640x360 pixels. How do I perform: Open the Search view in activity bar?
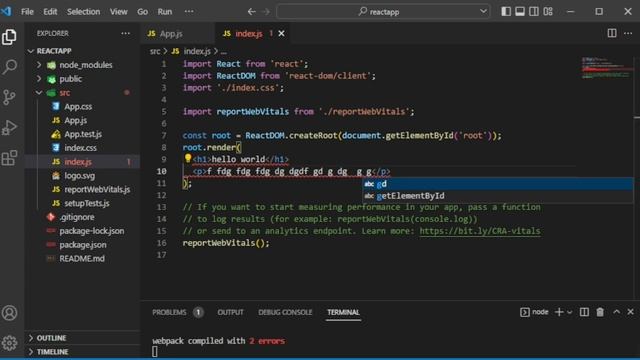click(x=9, y=67)
